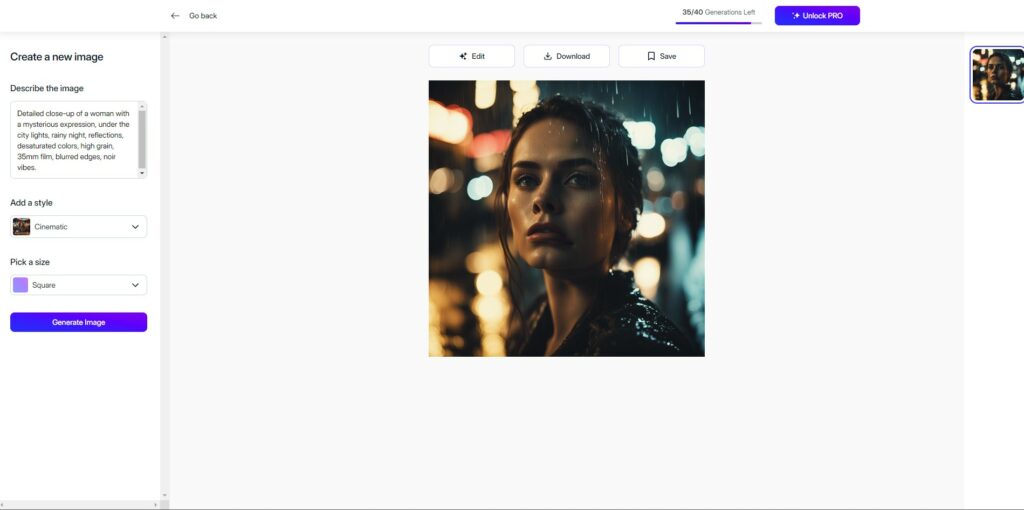Click the purple Square size swatch
The height and width of the screenshot is (510, 1024).
click(x=21, y=285)
